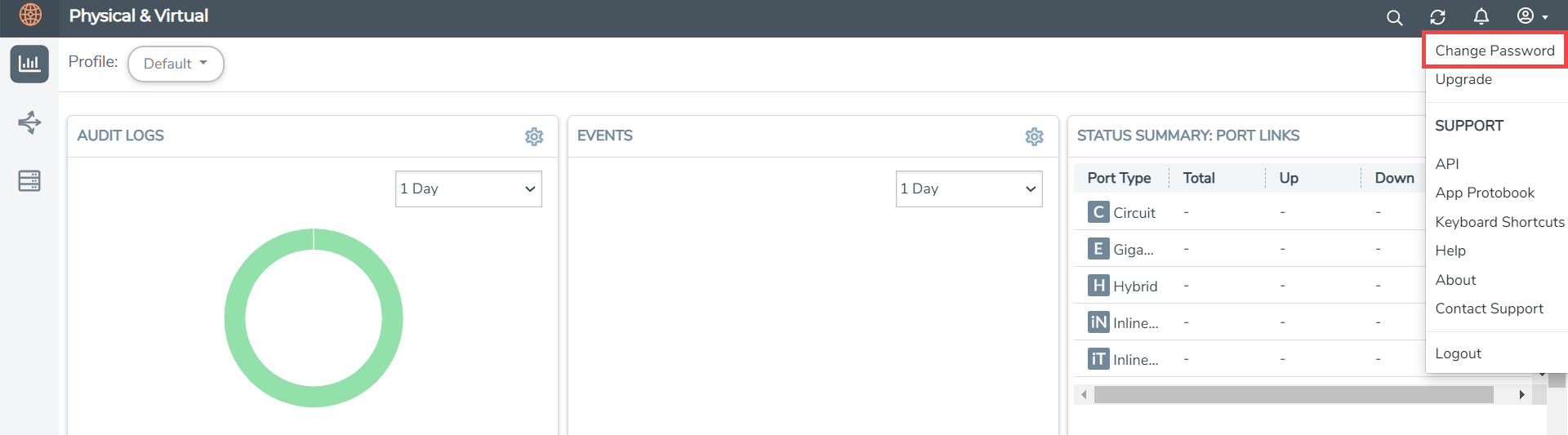Select Change Password menu item
Viewport: 1568px width, 435px height.
pyautogui.click(x=1494, y=51)
